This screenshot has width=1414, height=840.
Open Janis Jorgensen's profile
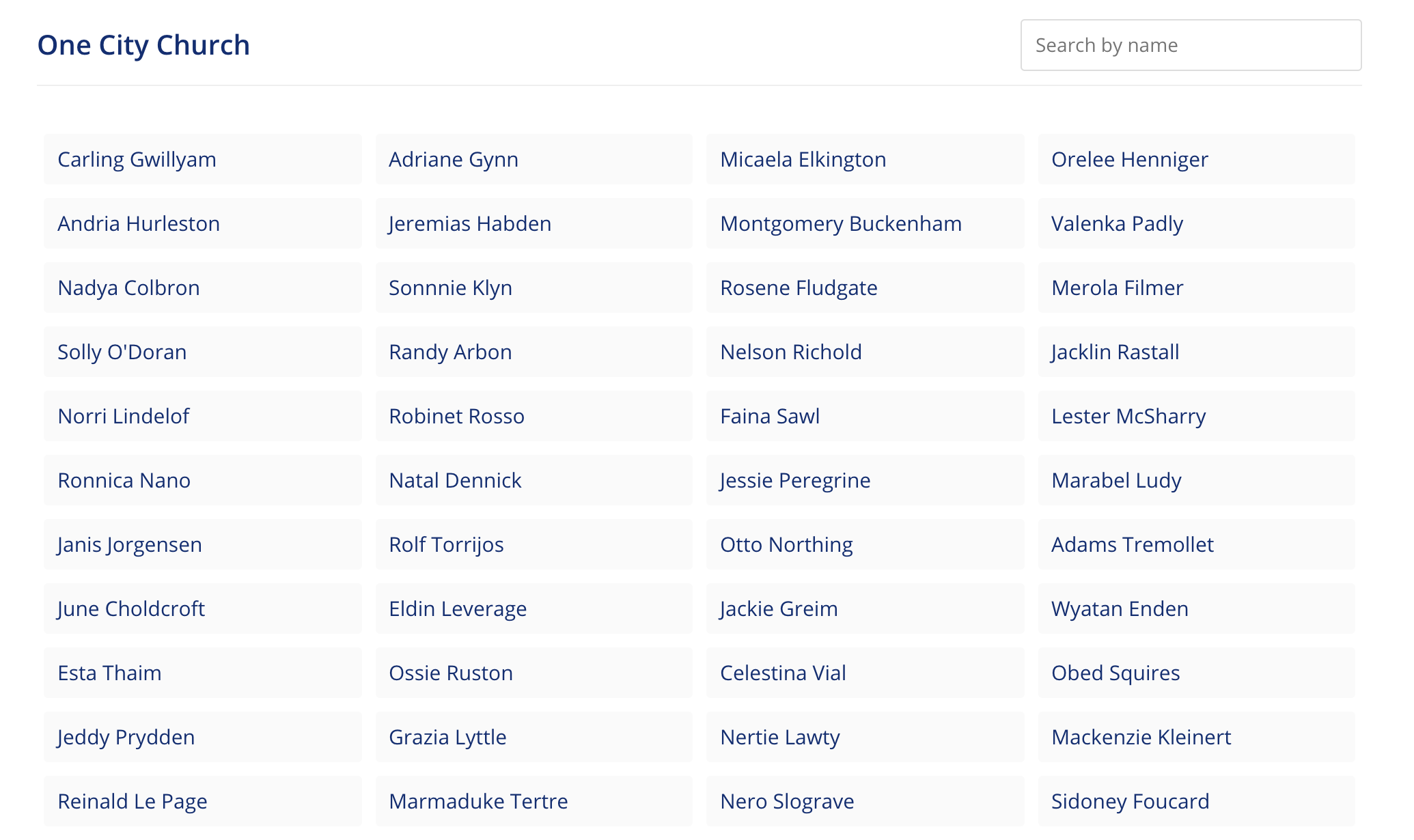click(x=202, y=544)
